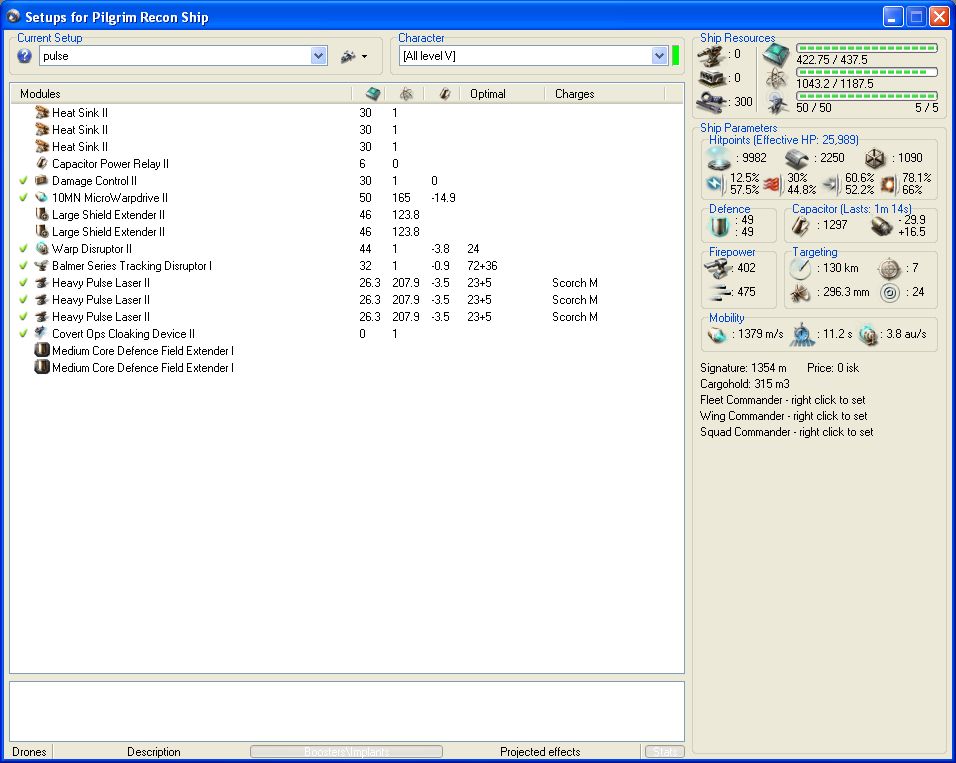956x763 pixels.
Task: Click the drone bay icon beside 50 / 50
Action: pyautogui.click(x=777, y=102)
